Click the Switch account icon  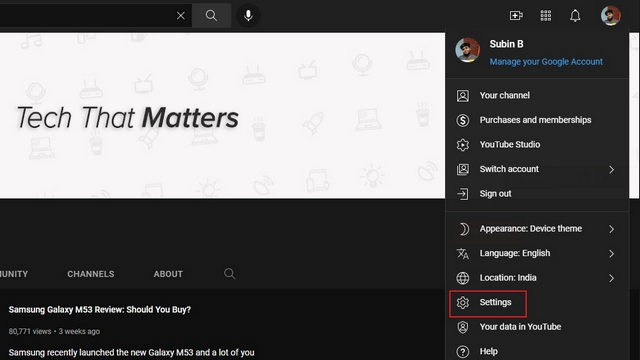pos(462,169)
